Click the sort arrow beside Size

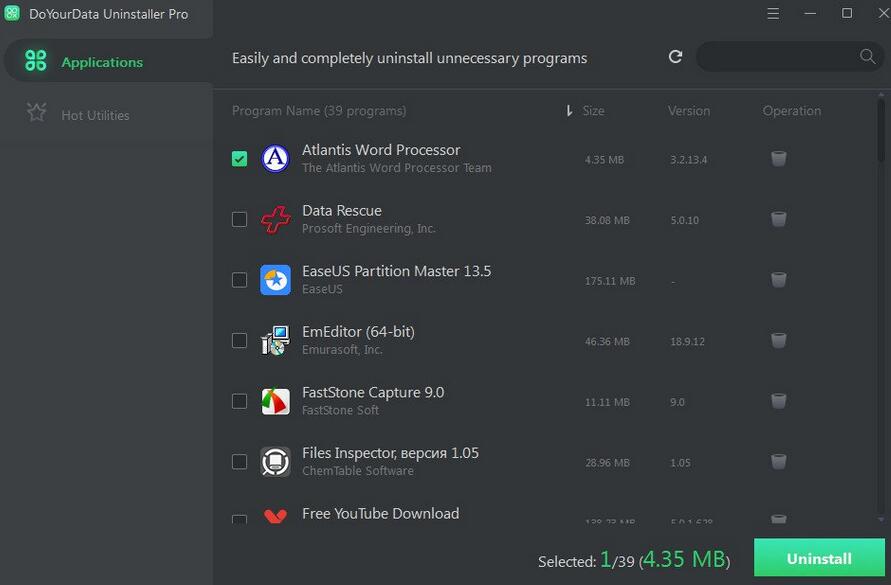click(x=569, y=111)
